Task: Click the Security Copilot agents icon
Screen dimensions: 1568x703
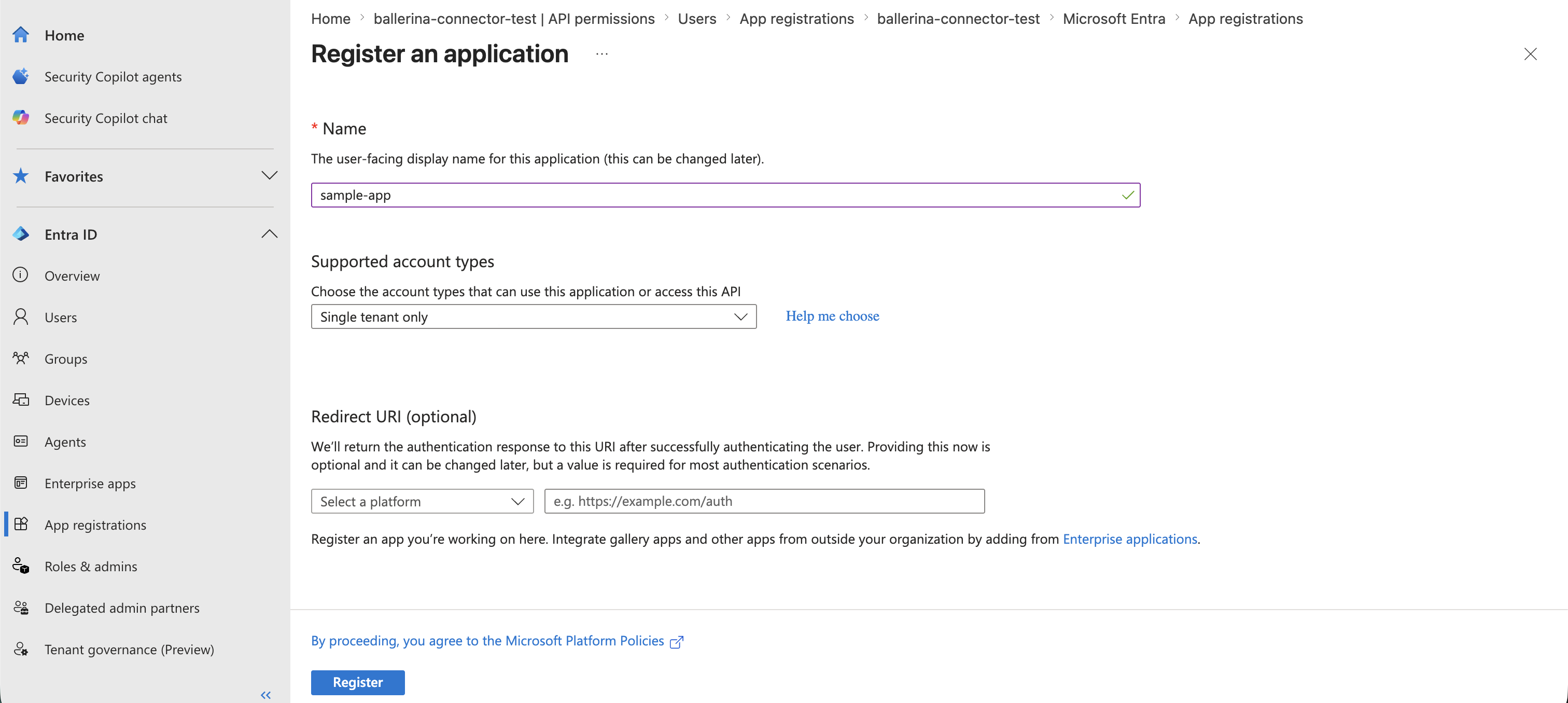Action: pos(21,76)
